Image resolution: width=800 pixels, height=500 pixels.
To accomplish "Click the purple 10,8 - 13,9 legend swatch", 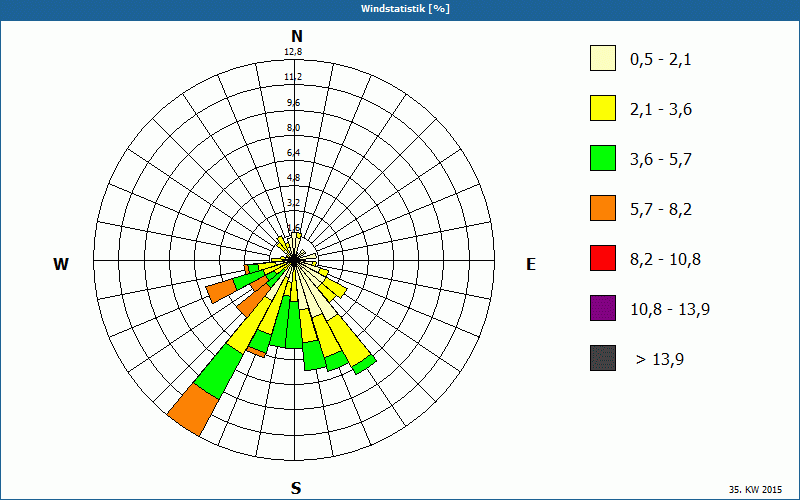I will [603, 308].
